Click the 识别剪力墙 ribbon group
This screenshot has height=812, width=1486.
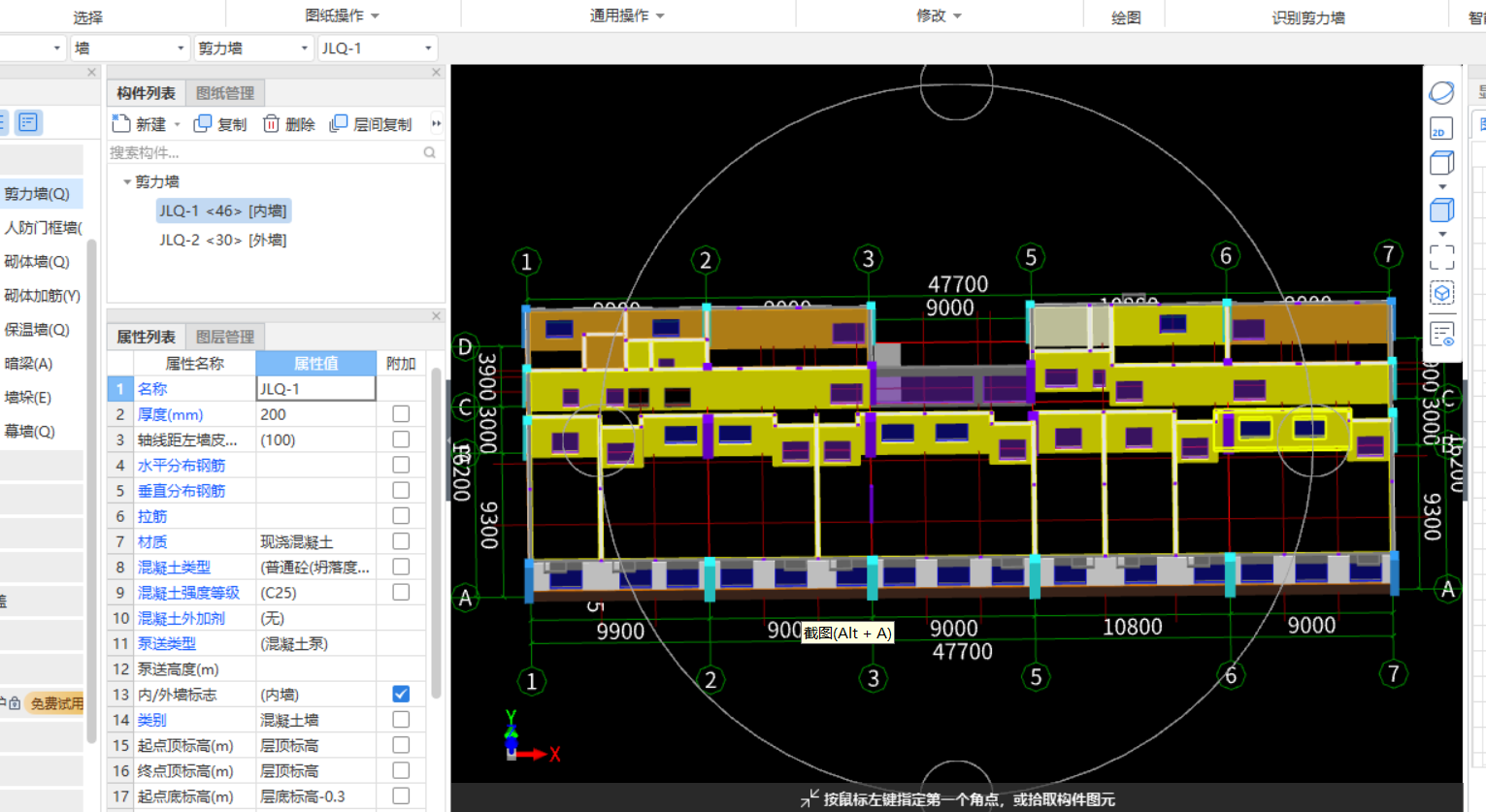pyautogui.click(x=1307, y=17)
